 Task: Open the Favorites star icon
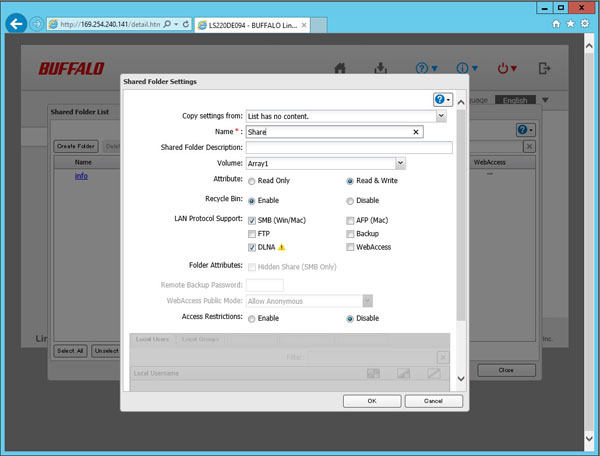570,24
